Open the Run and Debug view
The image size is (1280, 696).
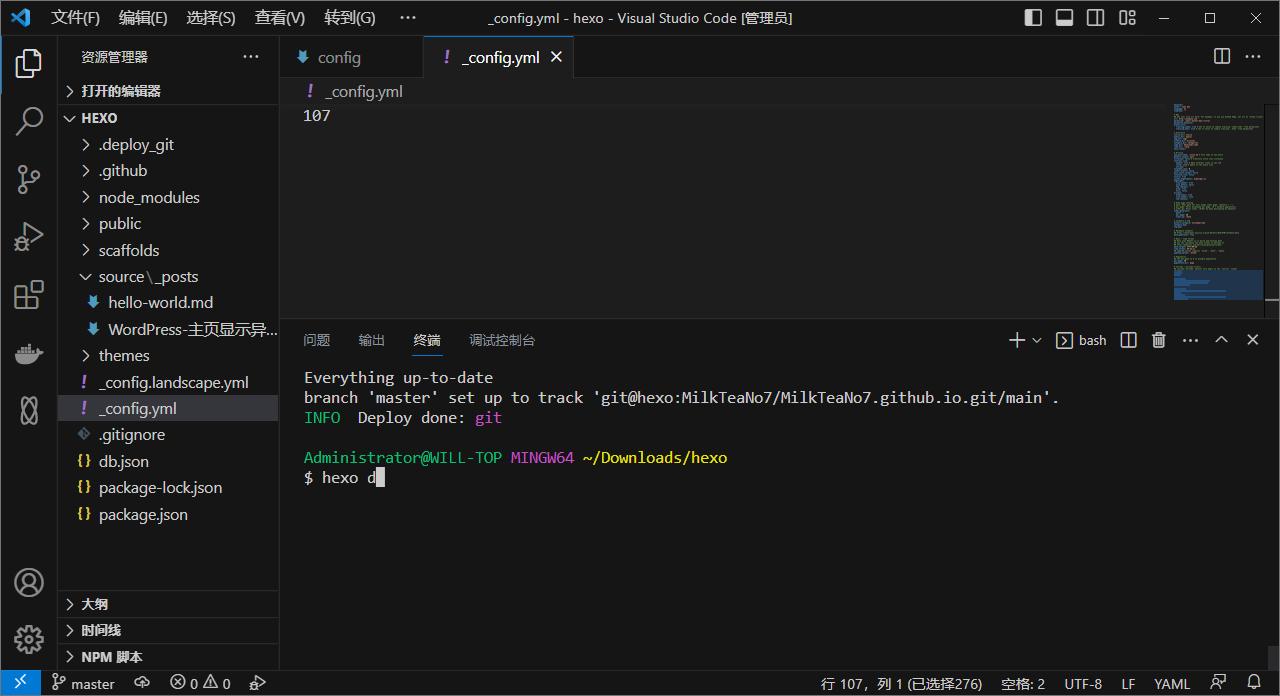click(x=29, y=237)
